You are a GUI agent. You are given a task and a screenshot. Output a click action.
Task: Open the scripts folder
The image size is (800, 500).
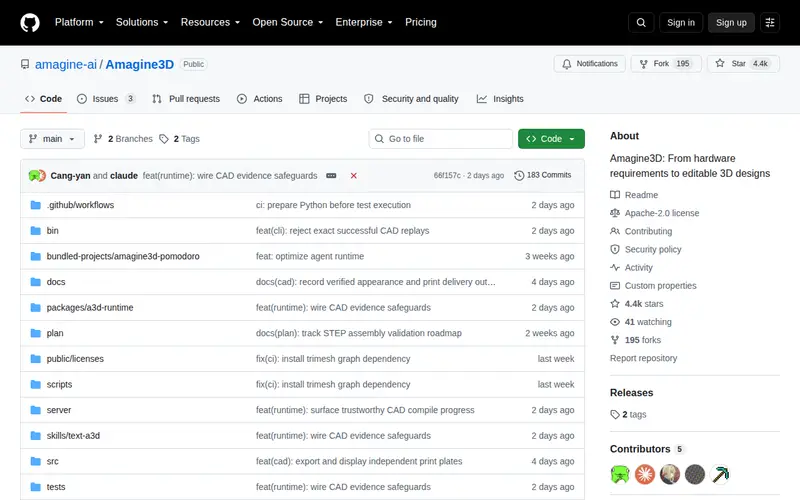point(59,384)
